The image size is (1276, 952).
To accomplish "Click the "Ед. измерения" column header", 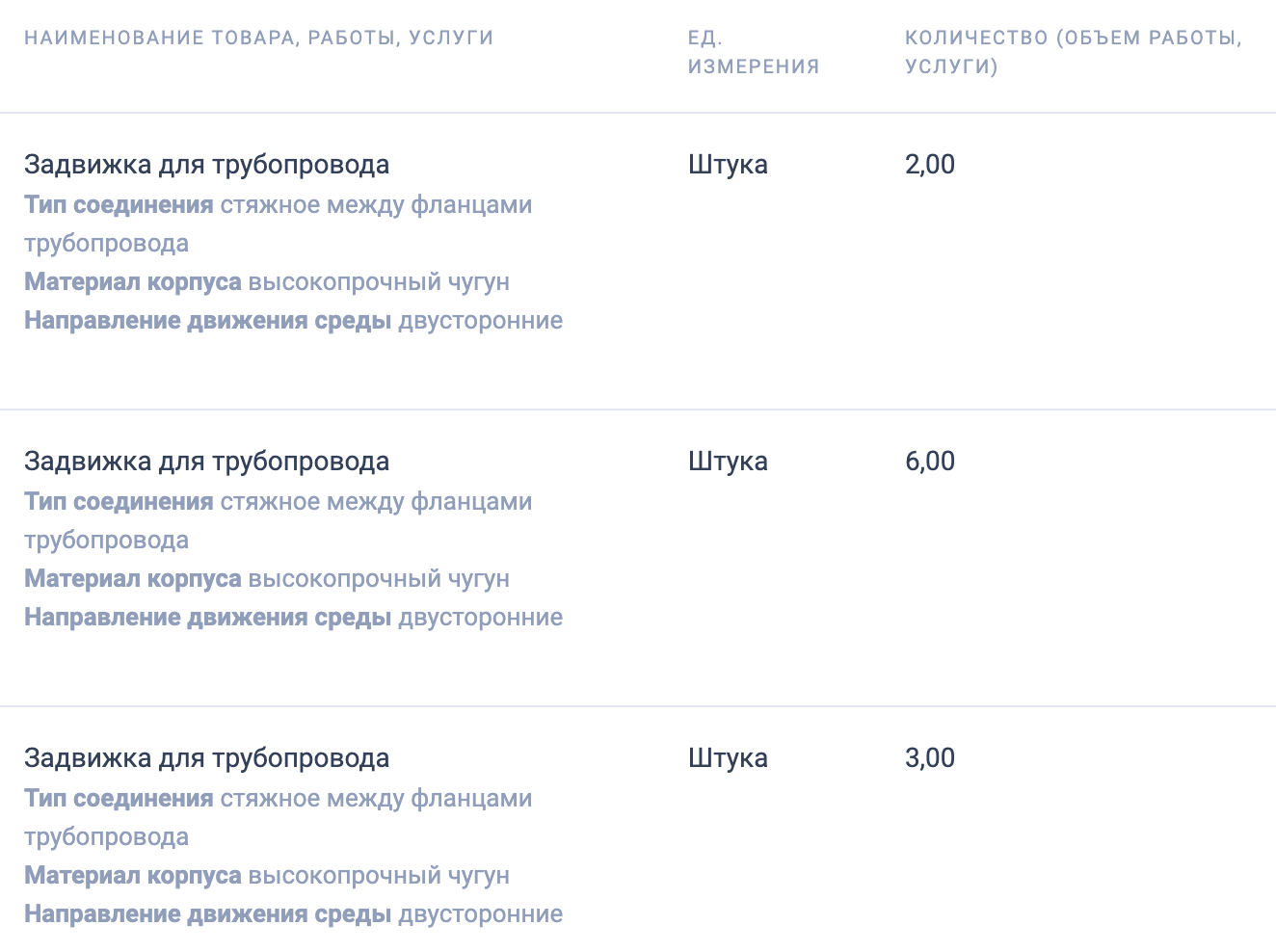I will click(753, 52).
